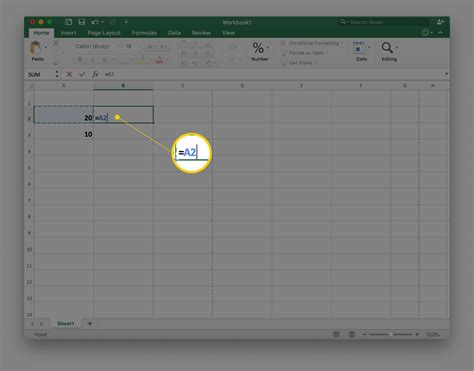Select column B header
This screenshot has width=474, height=371.
(123, 86)
